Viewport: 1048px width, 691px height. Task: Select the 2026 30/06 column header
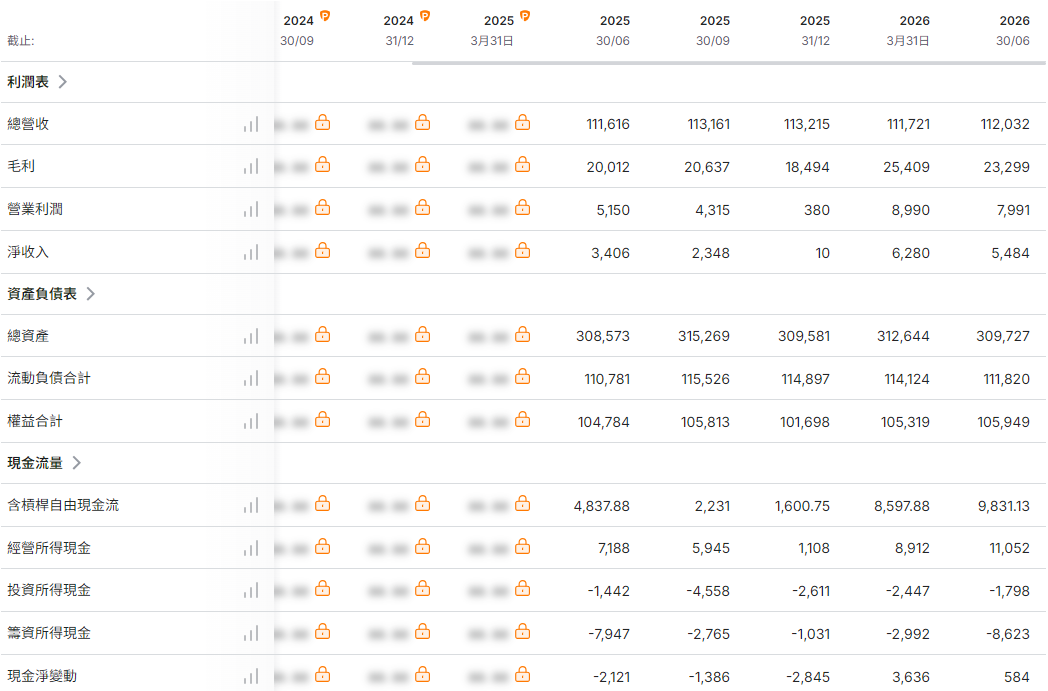click(1013, 31)
